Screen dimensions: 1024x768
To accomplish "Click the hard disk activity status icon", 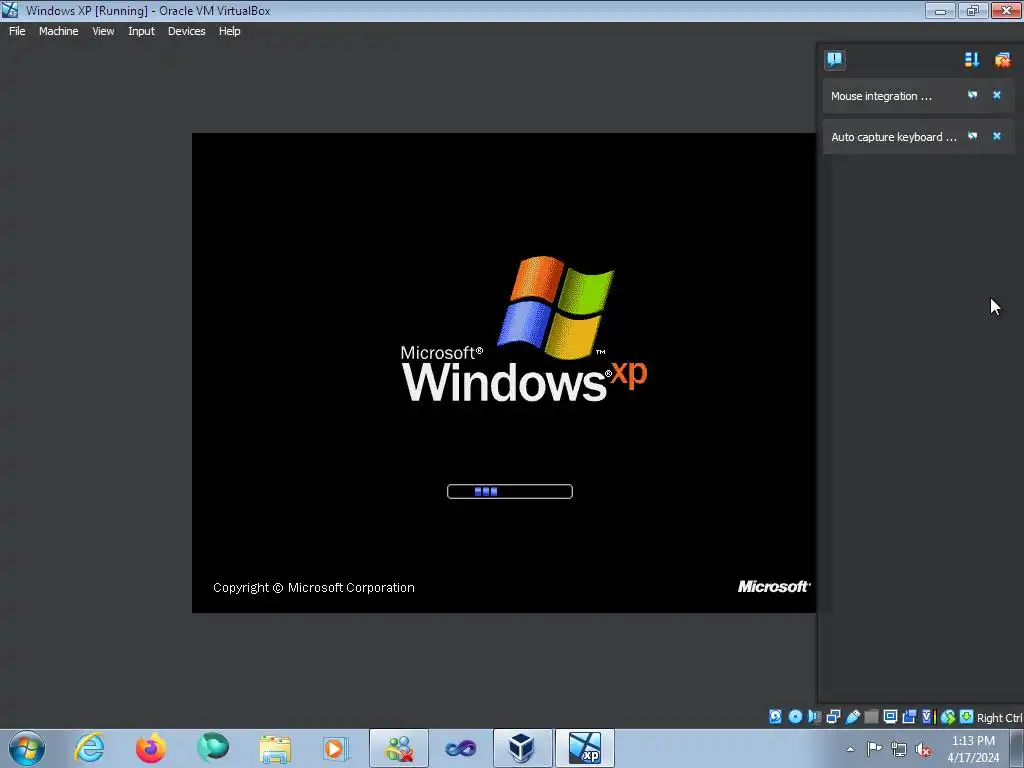I will click(x=775, y=717).
